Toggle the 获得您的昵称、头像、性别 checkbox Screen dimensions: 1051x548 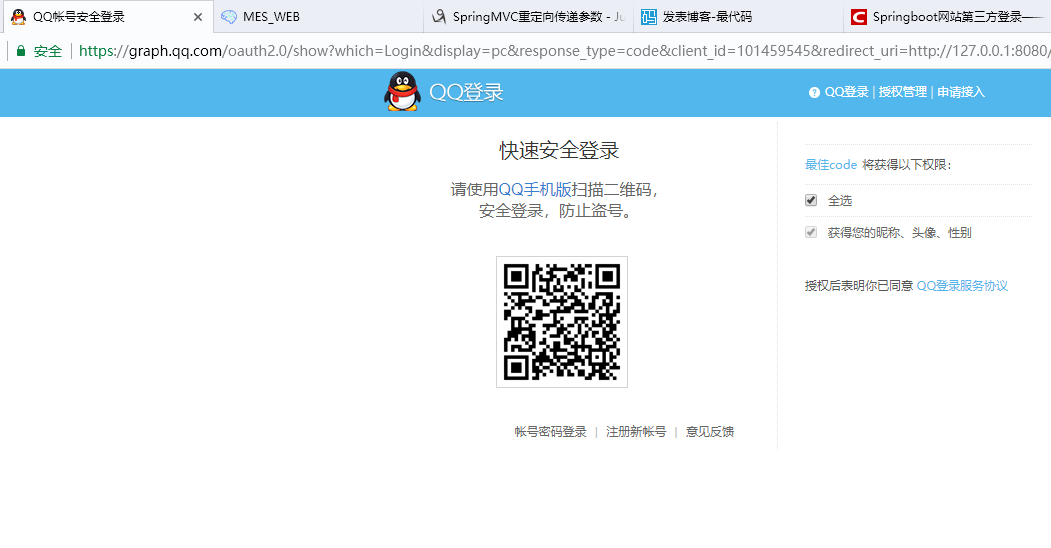pyautogui.click(x=811, y=232)
